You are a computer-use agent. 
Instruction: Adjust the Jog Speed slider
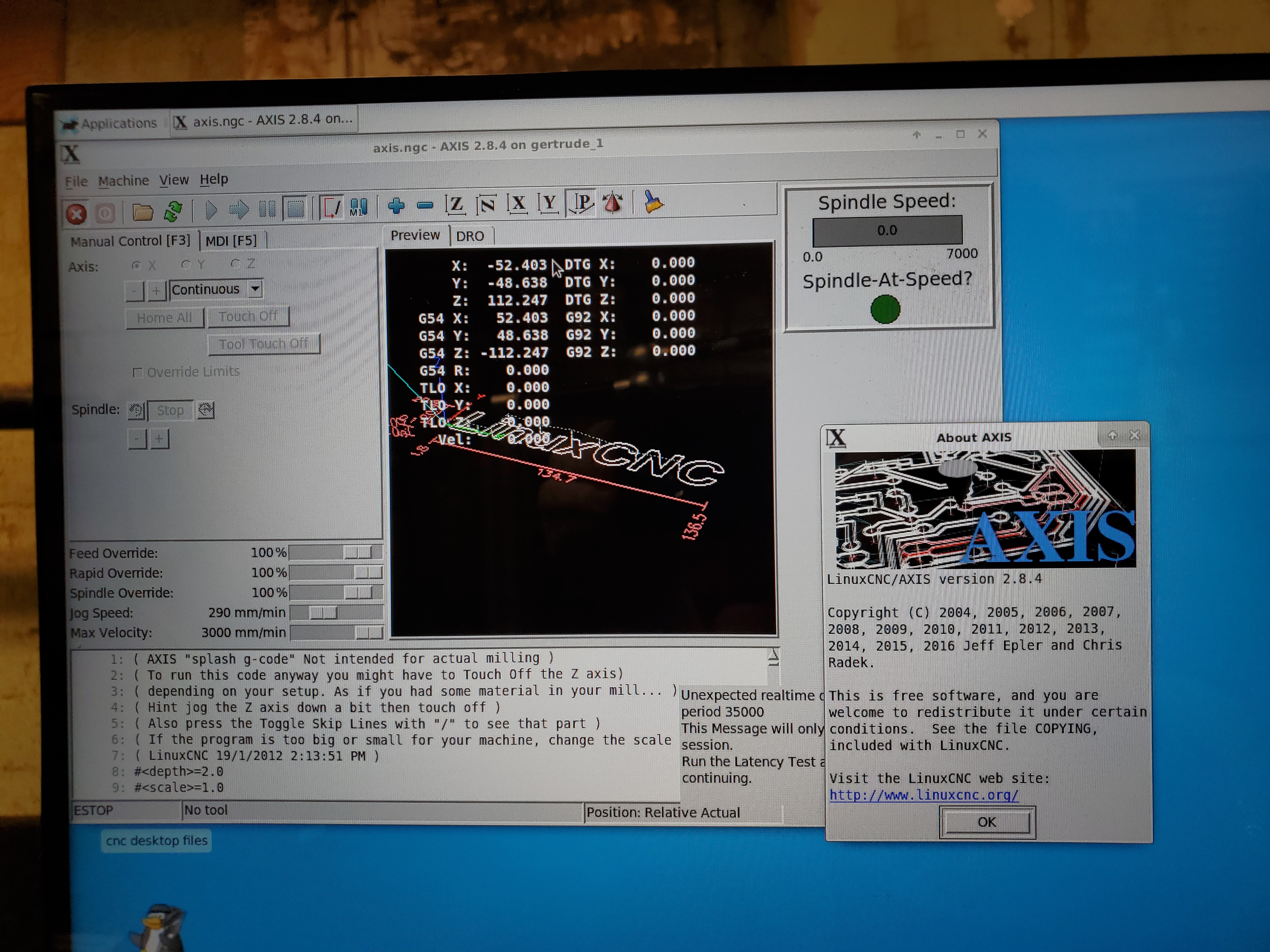[336, 612]
